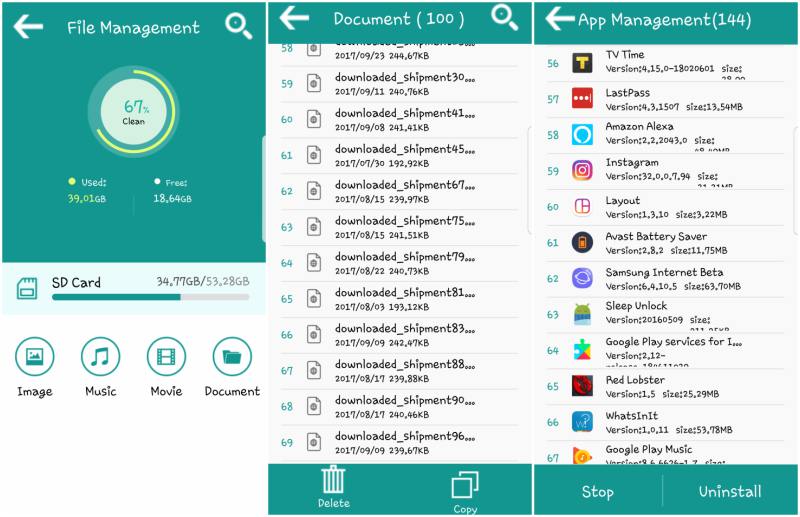Tap file icon of document 59
800x517 pixels.
(314, 84)
